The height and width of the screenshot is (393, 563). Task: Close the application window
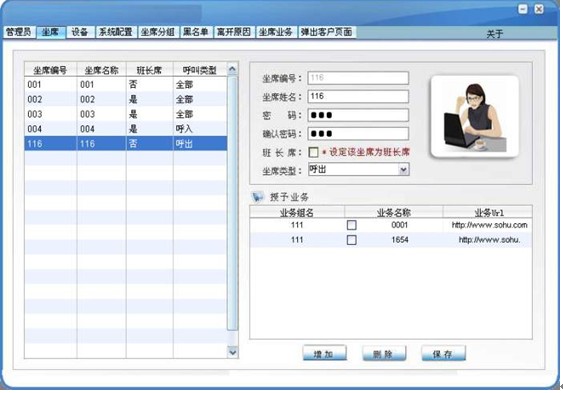[x=539, y=9]
